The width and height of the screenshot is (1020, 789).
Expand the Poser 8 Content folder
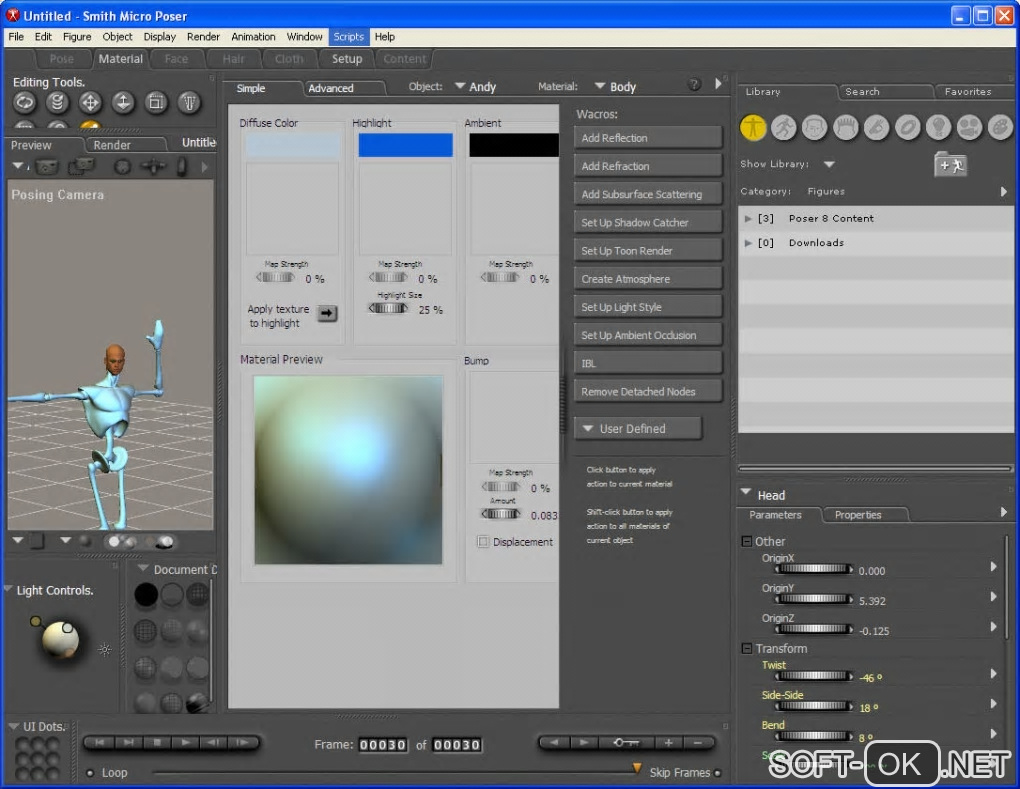tap(748, 218)
